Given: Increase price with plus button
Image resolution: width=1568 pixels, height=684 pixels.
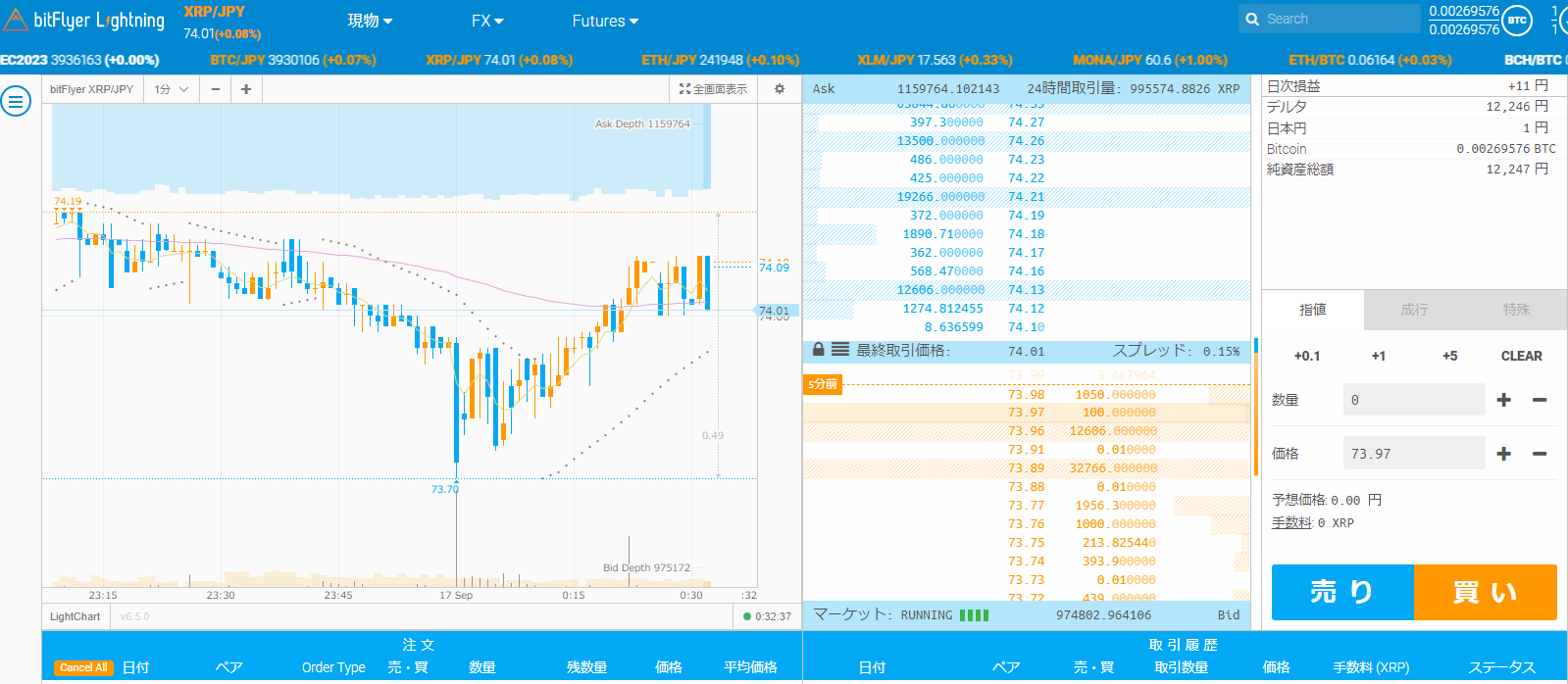Looking at the screenshot, I should click(1503, 454).
